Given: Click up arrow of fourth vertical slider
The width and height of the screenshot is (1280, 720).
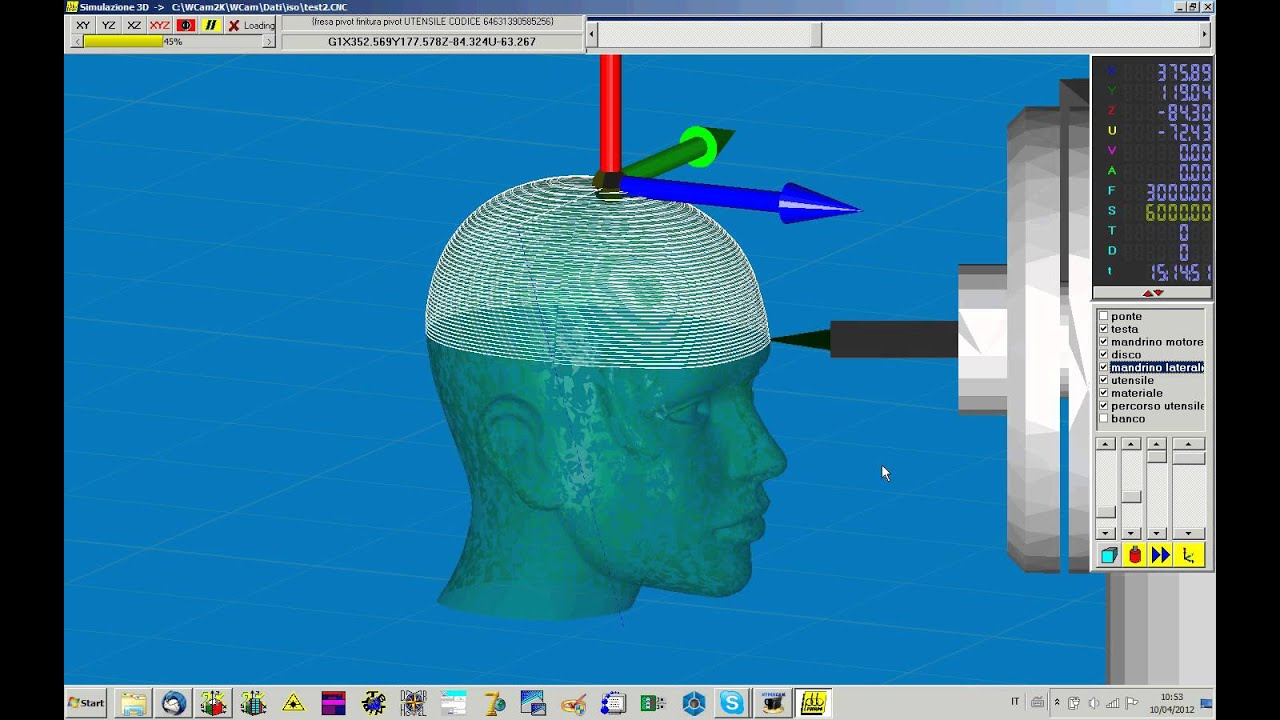Looking at the screenshot, I should [x=1189, y=444].
